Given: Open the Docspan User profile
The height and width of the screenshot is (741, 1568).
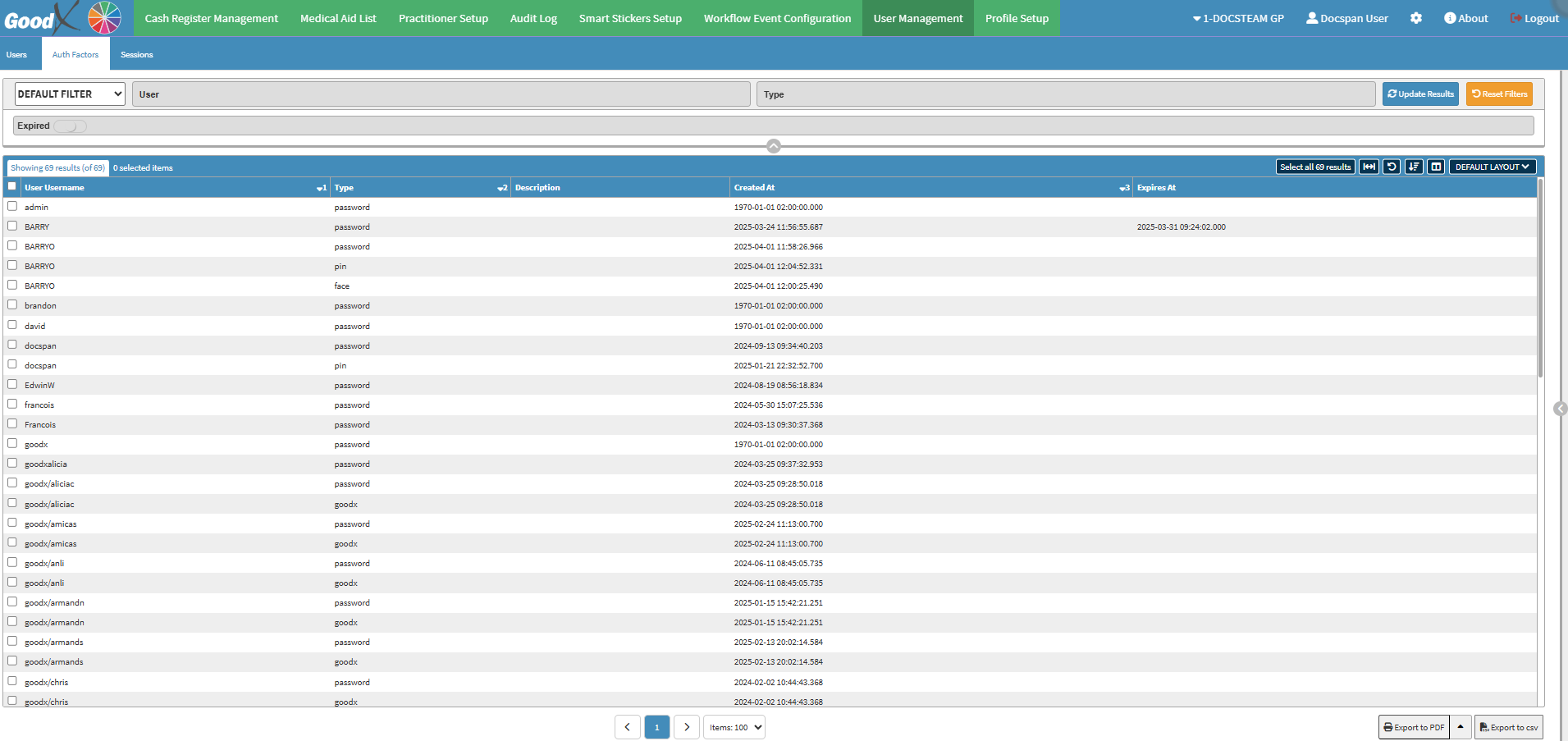Looking at the screenshot, I should tap(1347, 18).
